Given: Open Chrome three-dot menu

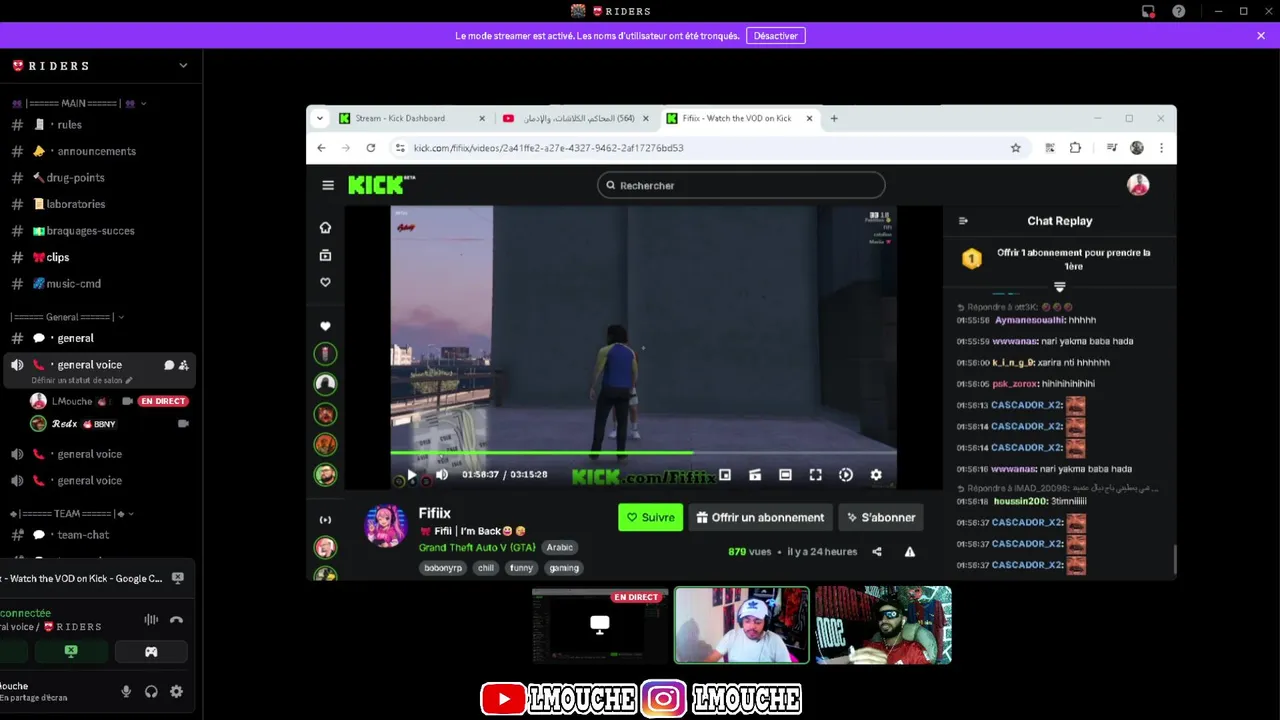Looking at the screenshot, I should coord(1161,148).
